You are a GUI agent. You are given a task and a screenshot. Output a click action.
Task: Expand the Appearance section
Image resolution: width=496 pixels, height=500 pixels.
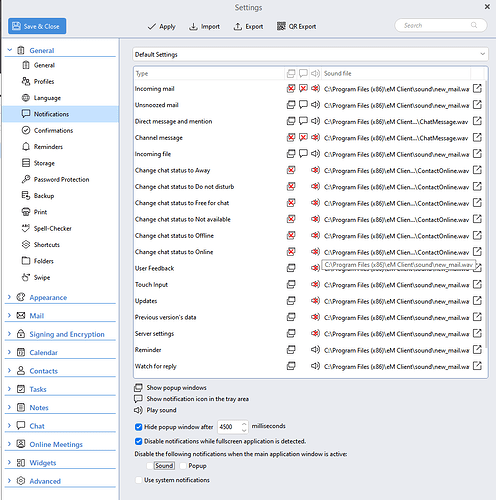pyautogui.click(x=9, y=297)
